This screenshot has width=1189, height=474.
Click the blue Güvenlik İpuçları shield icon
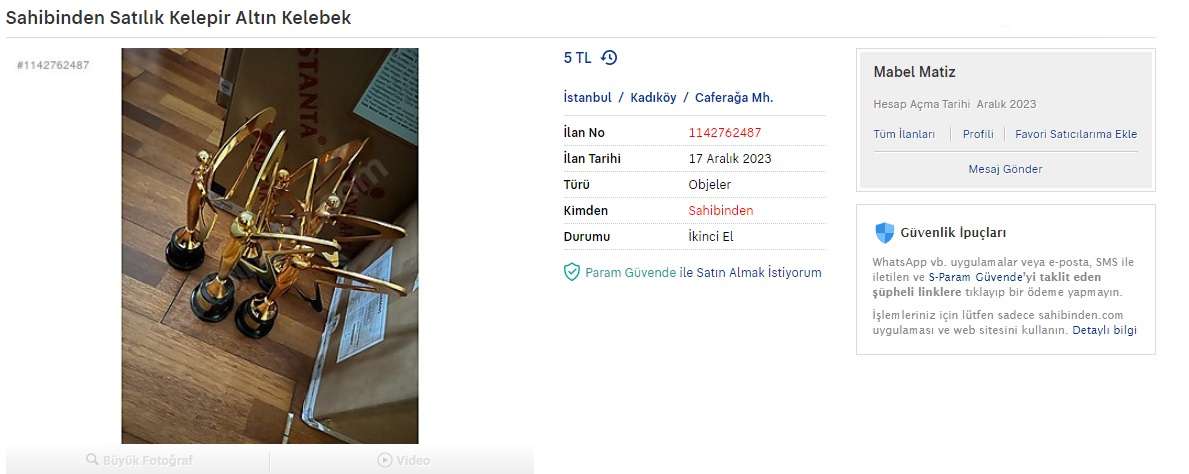pos(884,233)
